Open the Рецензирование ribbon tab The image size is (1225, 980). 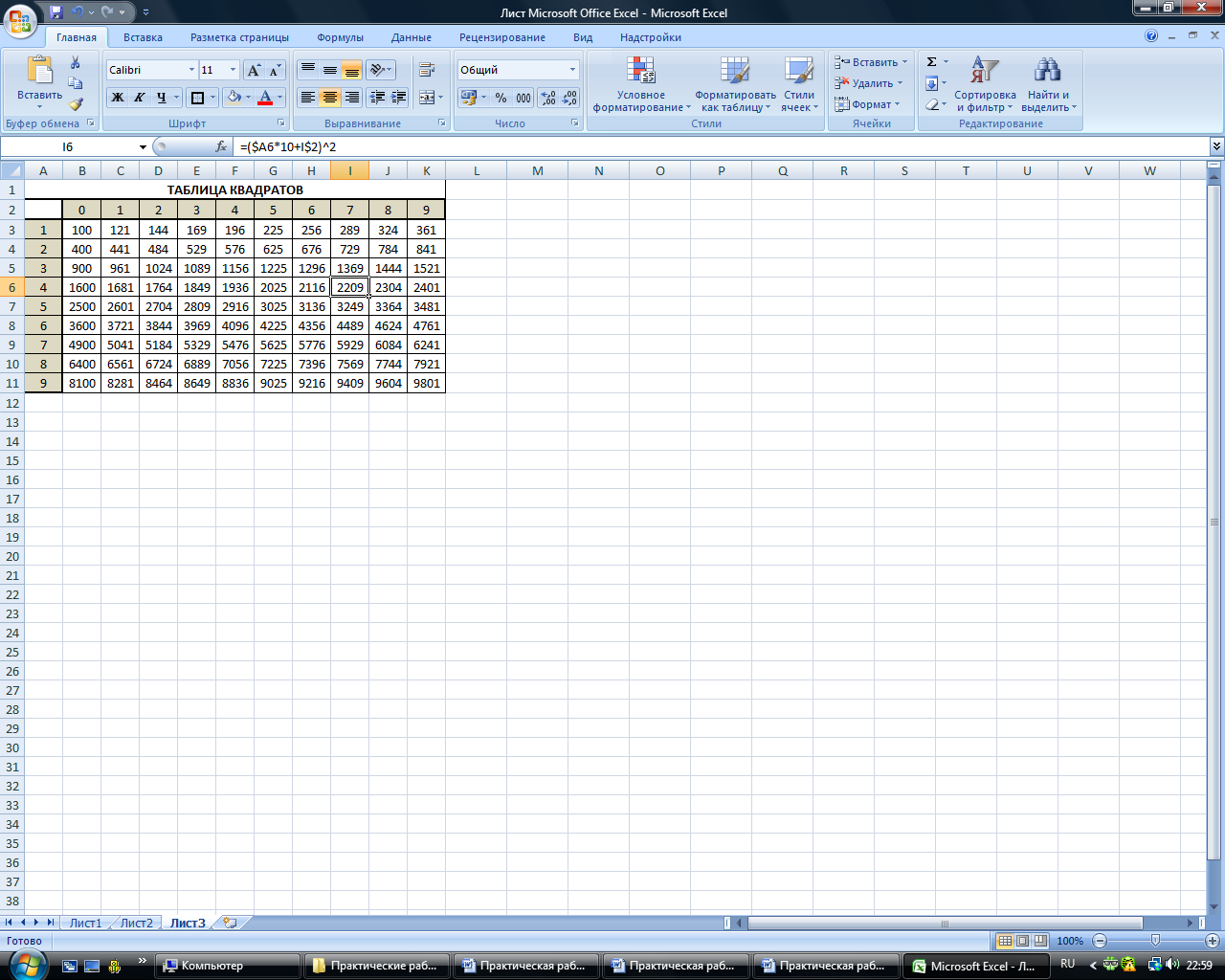pos(502,37)
